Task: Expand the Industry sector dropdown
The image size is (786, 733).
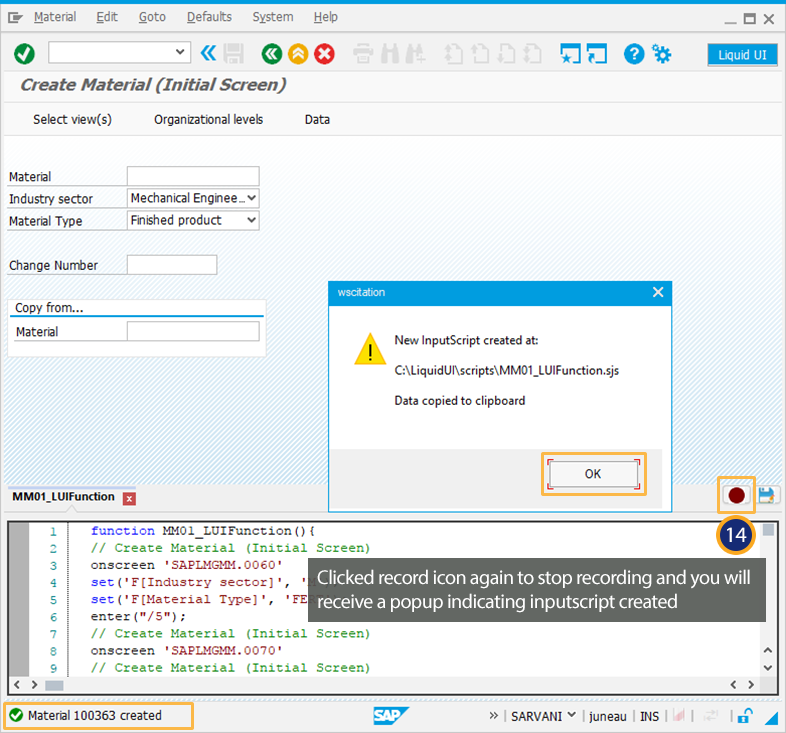Action: pyautogui.click(x=252, y=198)
